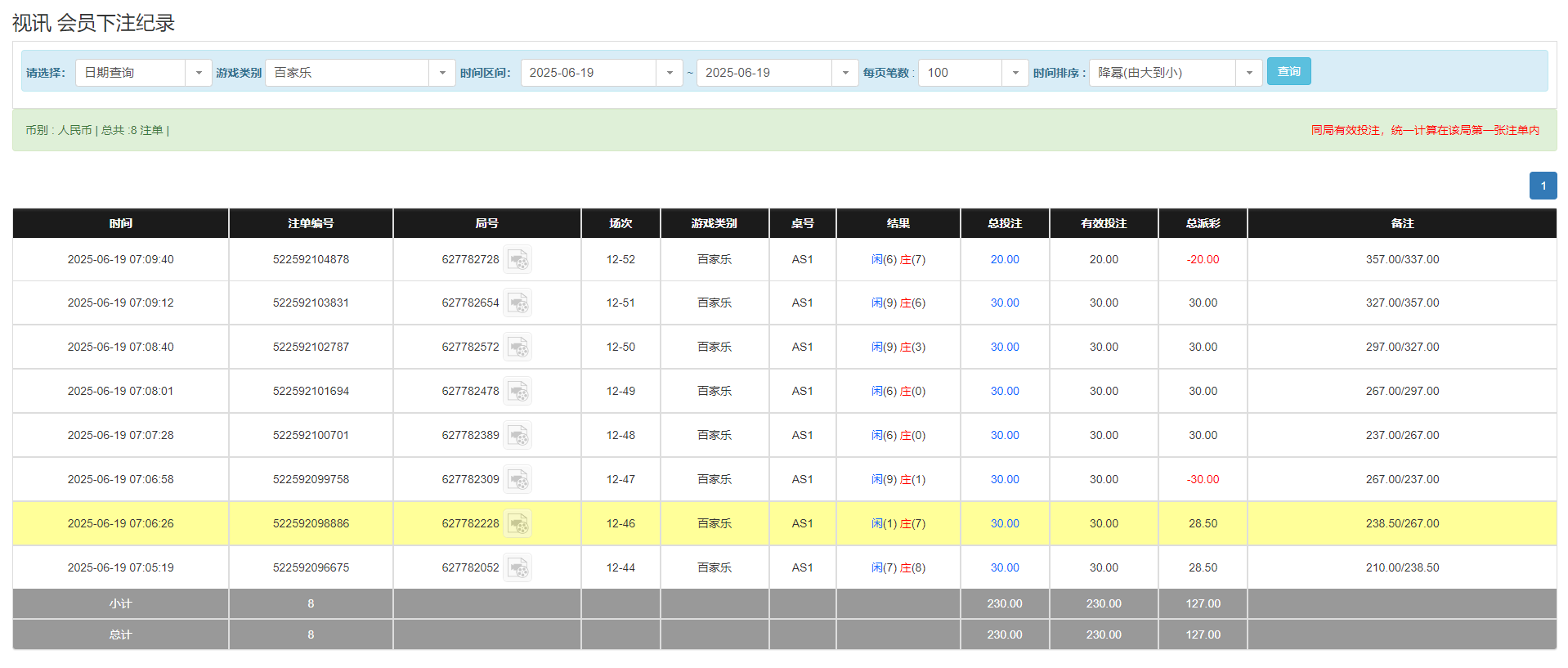View replay icon of round 627782309
1568x668 pixels.
point(517,480)
